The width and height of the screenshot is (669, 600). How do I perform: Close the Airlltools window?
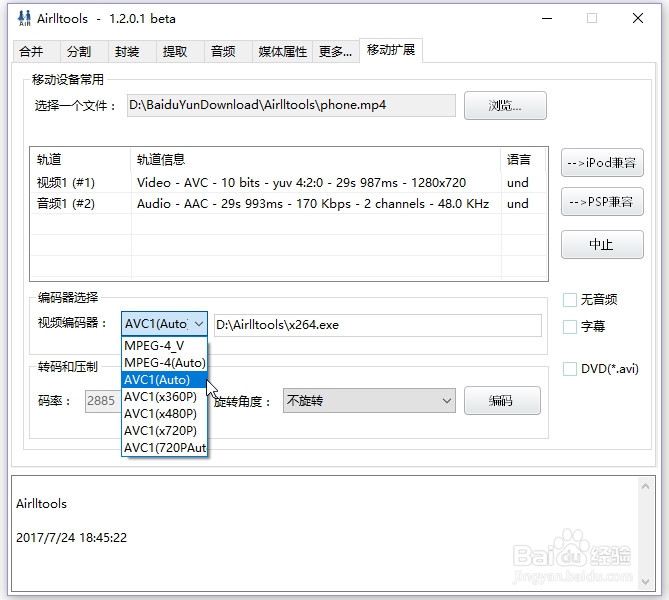pyautogui.click(x=638, y=18)
